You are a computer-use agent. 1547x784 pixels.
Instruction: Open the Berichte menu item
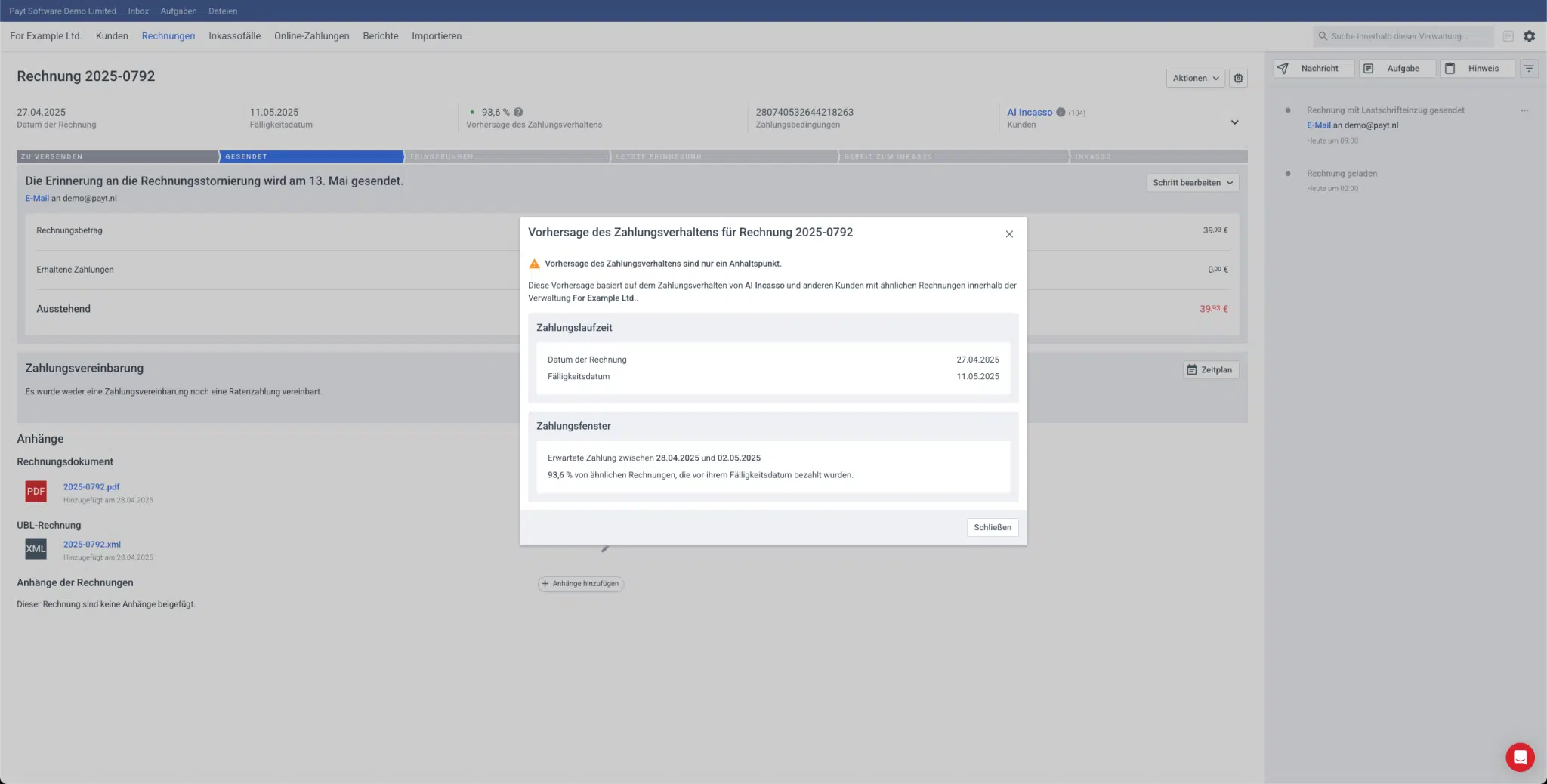point(381,35)
